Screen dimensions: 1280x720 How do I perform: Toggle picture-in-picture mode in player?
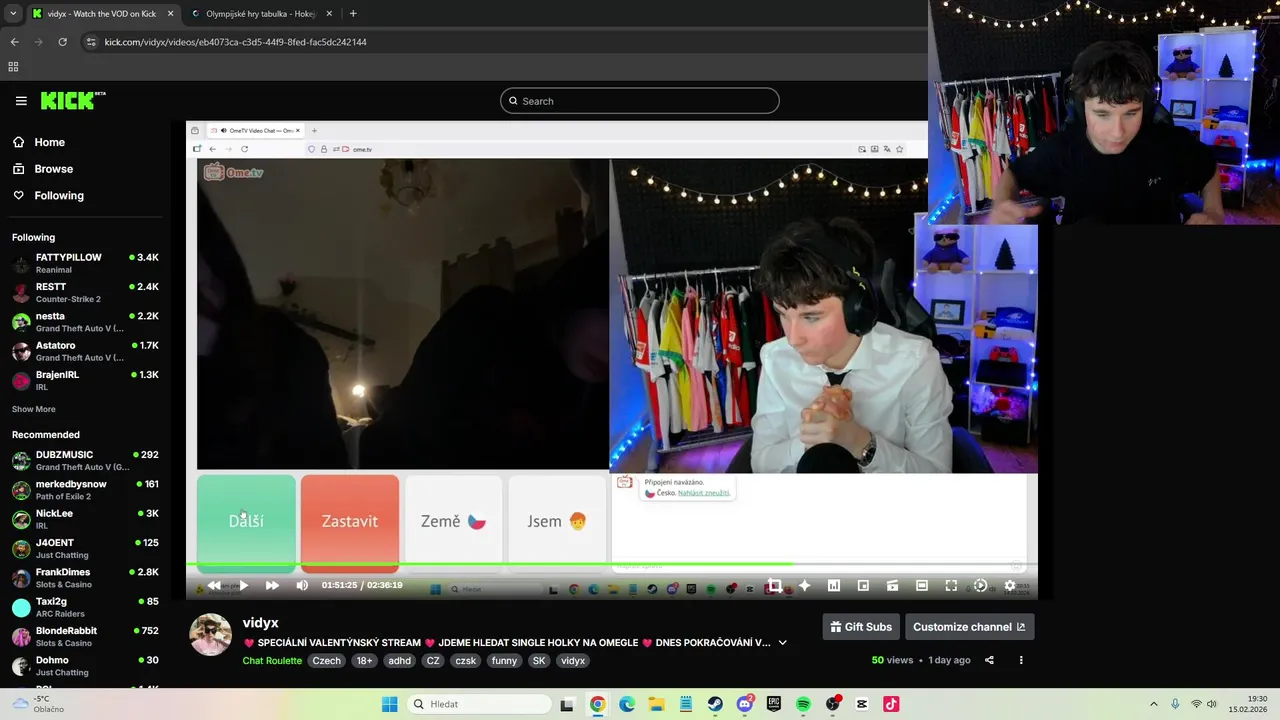pos(863,586)
